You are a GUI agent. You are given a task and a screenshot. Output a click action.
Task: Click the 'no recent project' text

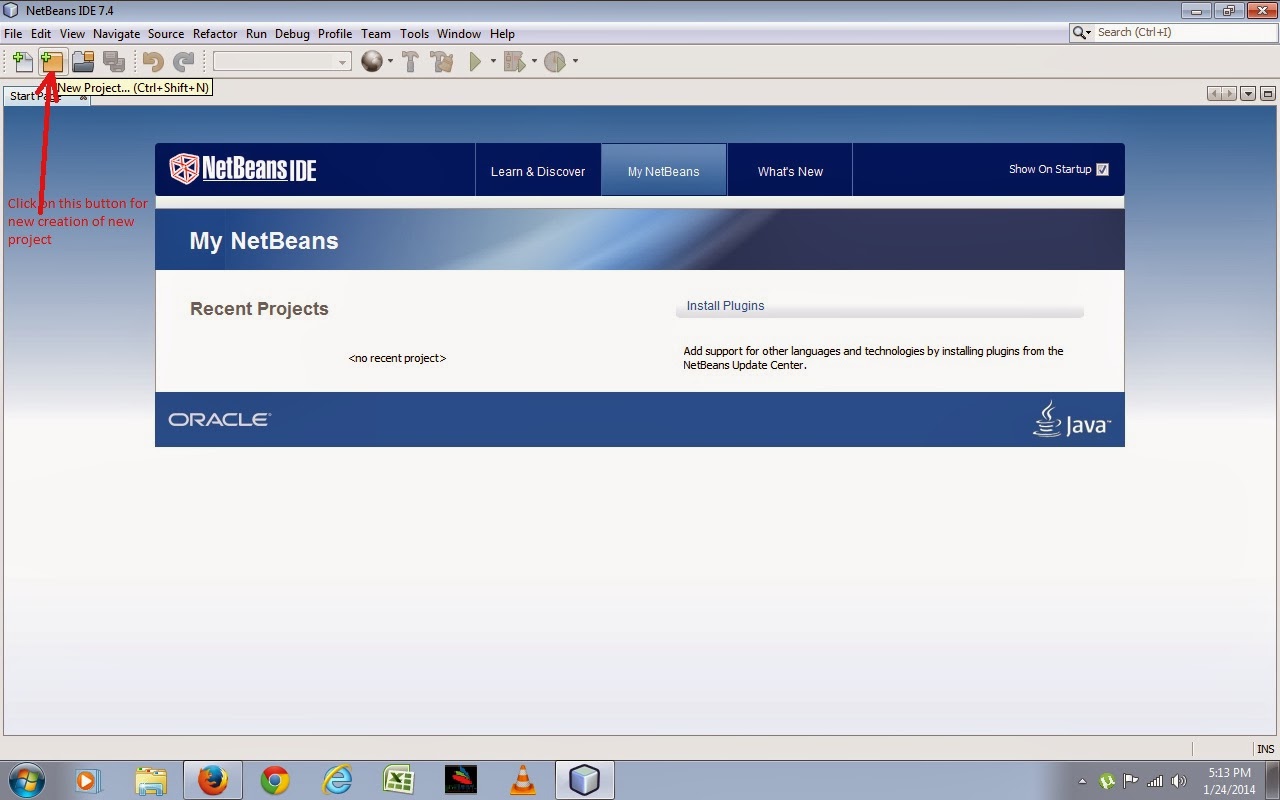pyautogui.click(x=397, y=358)
